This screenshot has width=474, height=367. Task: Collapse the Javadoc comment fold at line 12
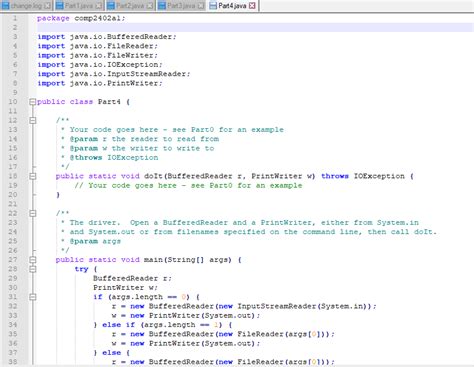(x=32, y=120)
